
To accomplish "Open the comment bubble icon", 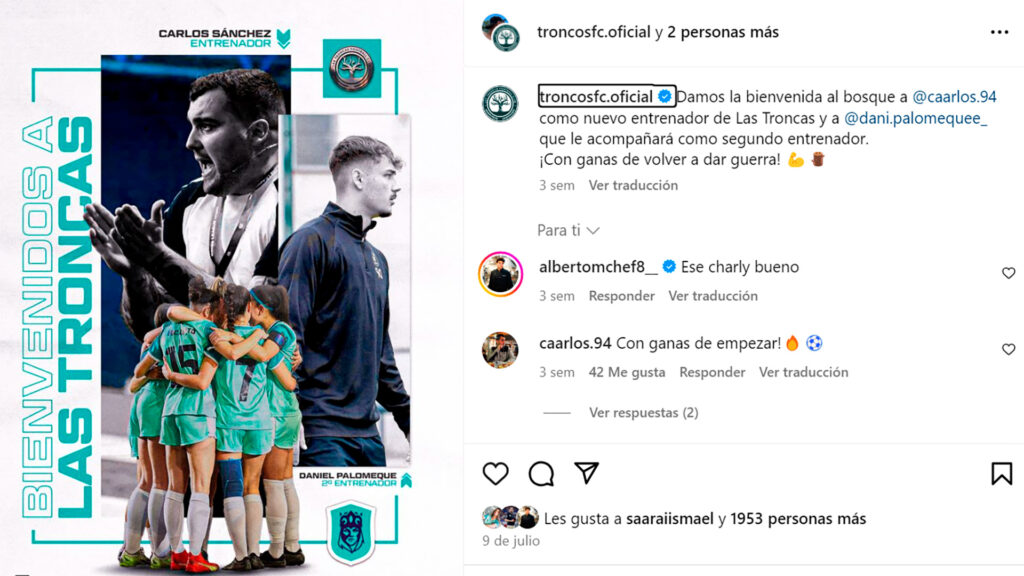I will pos(541,473).
